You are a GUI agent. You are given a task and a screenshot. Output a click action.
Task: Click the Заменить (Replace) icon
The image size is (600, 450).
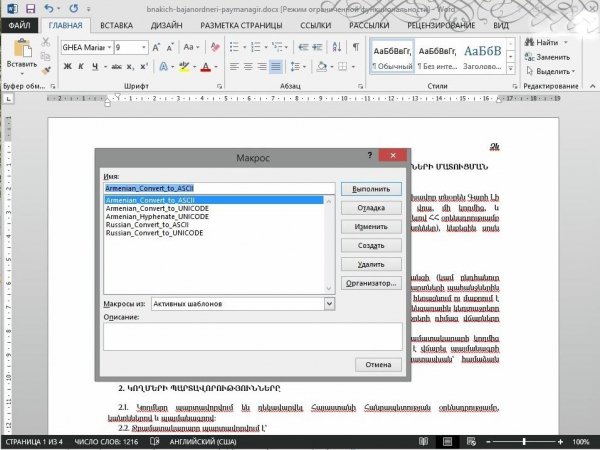(x=530, y=57)
